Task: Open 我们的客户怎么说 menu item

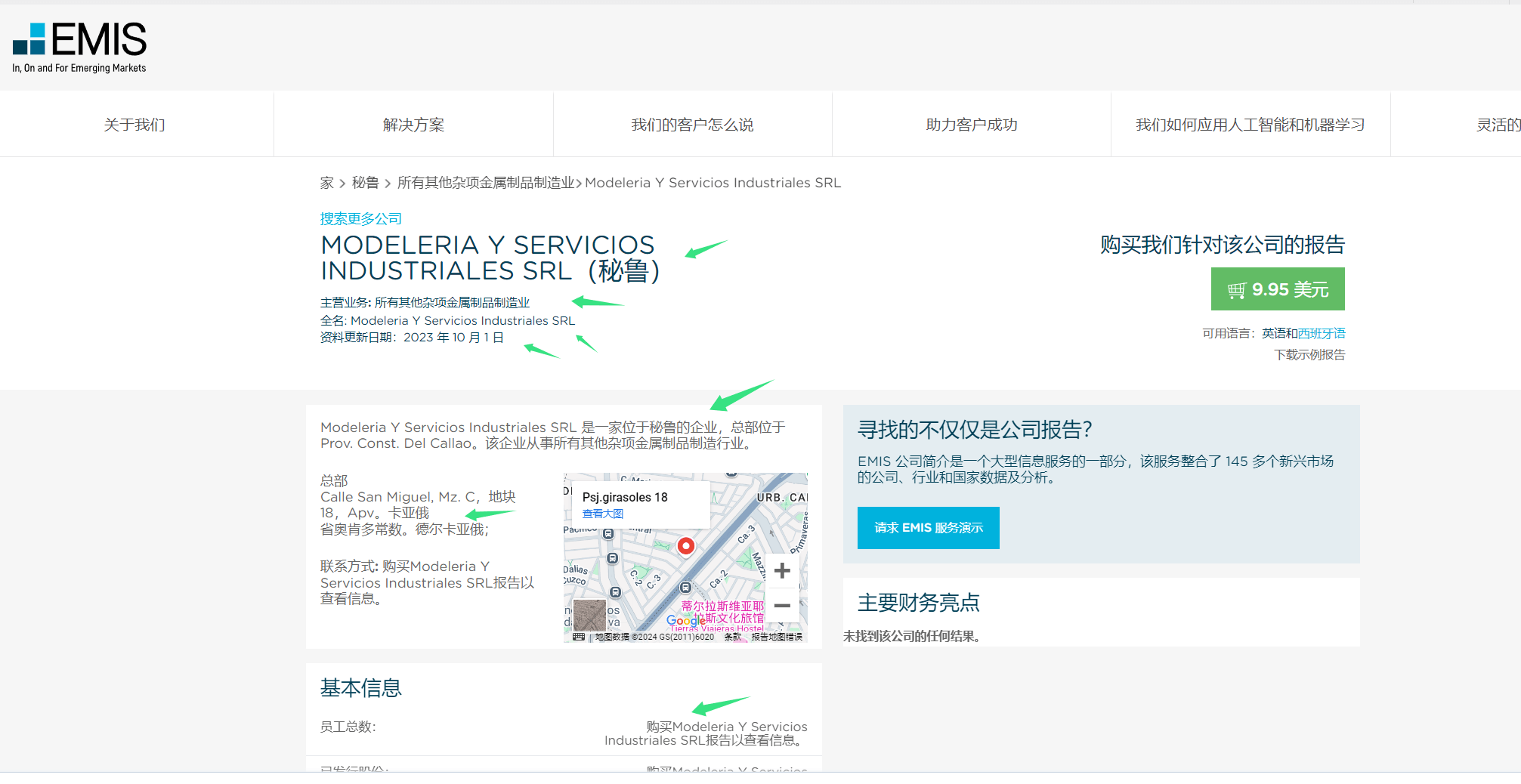Action: click(x=692, y=125)
